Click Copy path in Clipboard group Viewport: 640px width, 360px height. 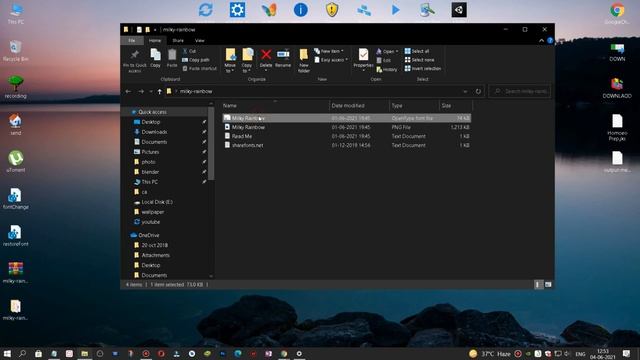pos(196,60)
